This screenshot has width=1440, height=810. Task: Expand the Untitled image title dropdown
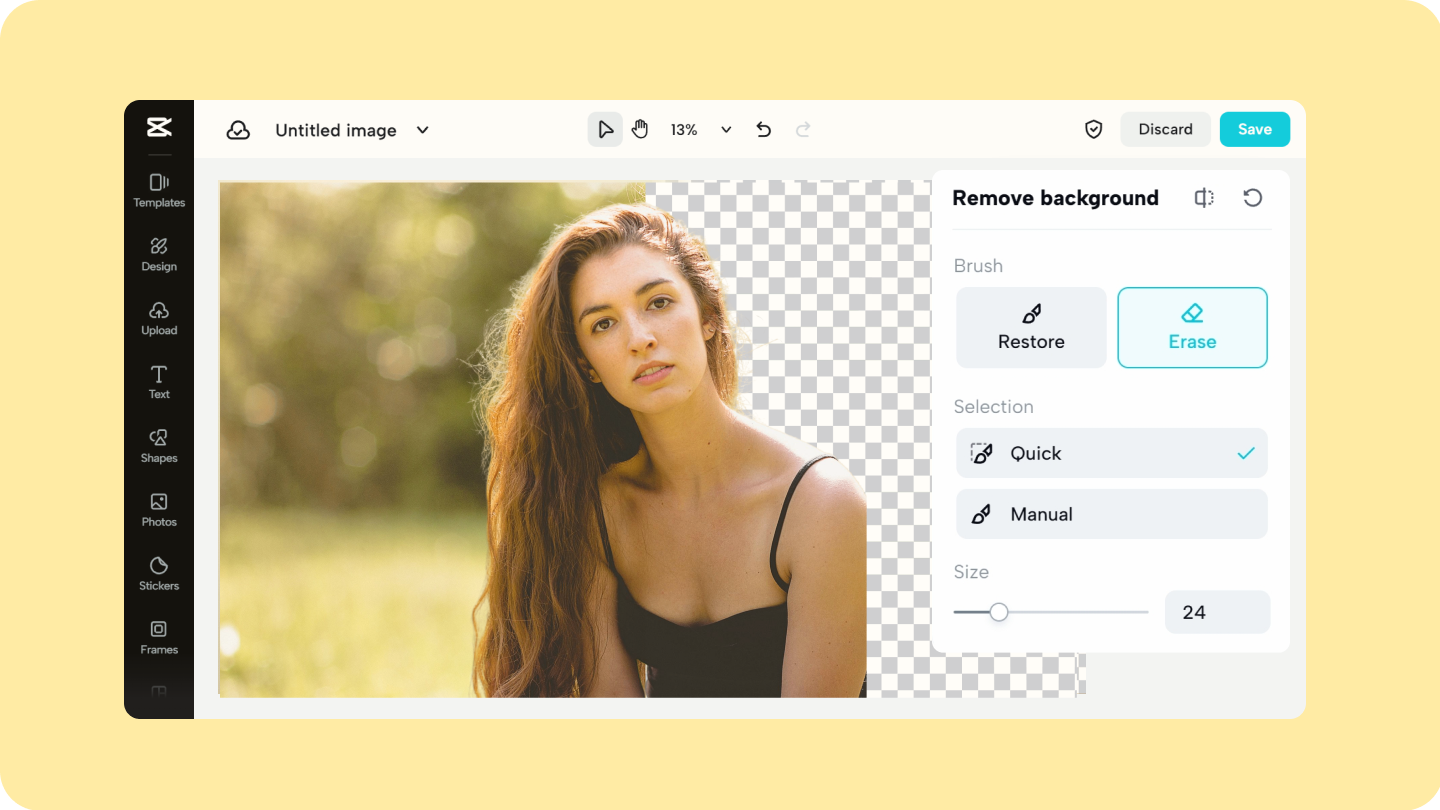coord(423,130)
